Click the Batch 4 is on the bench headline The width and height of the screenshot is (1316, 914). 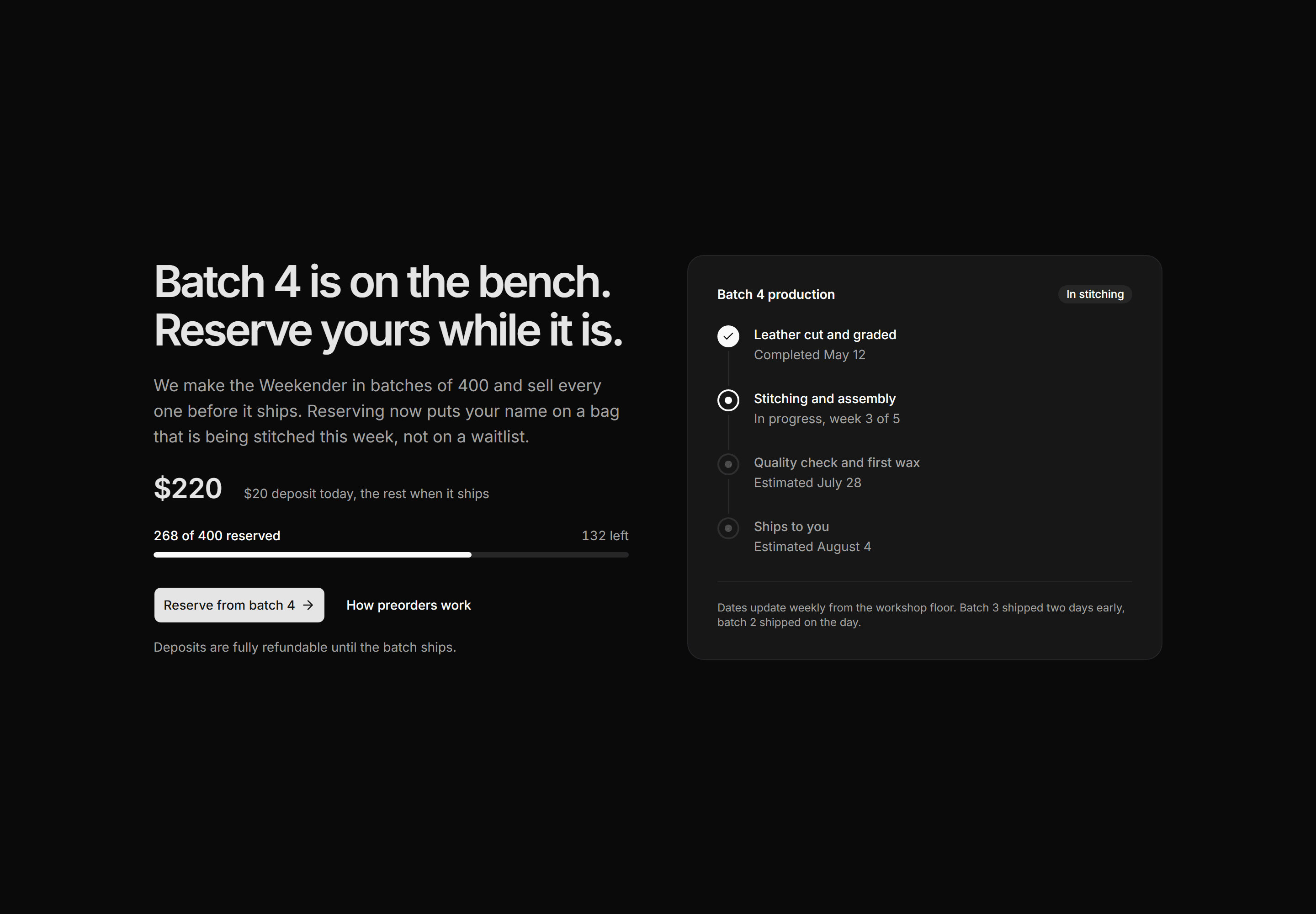387,306
